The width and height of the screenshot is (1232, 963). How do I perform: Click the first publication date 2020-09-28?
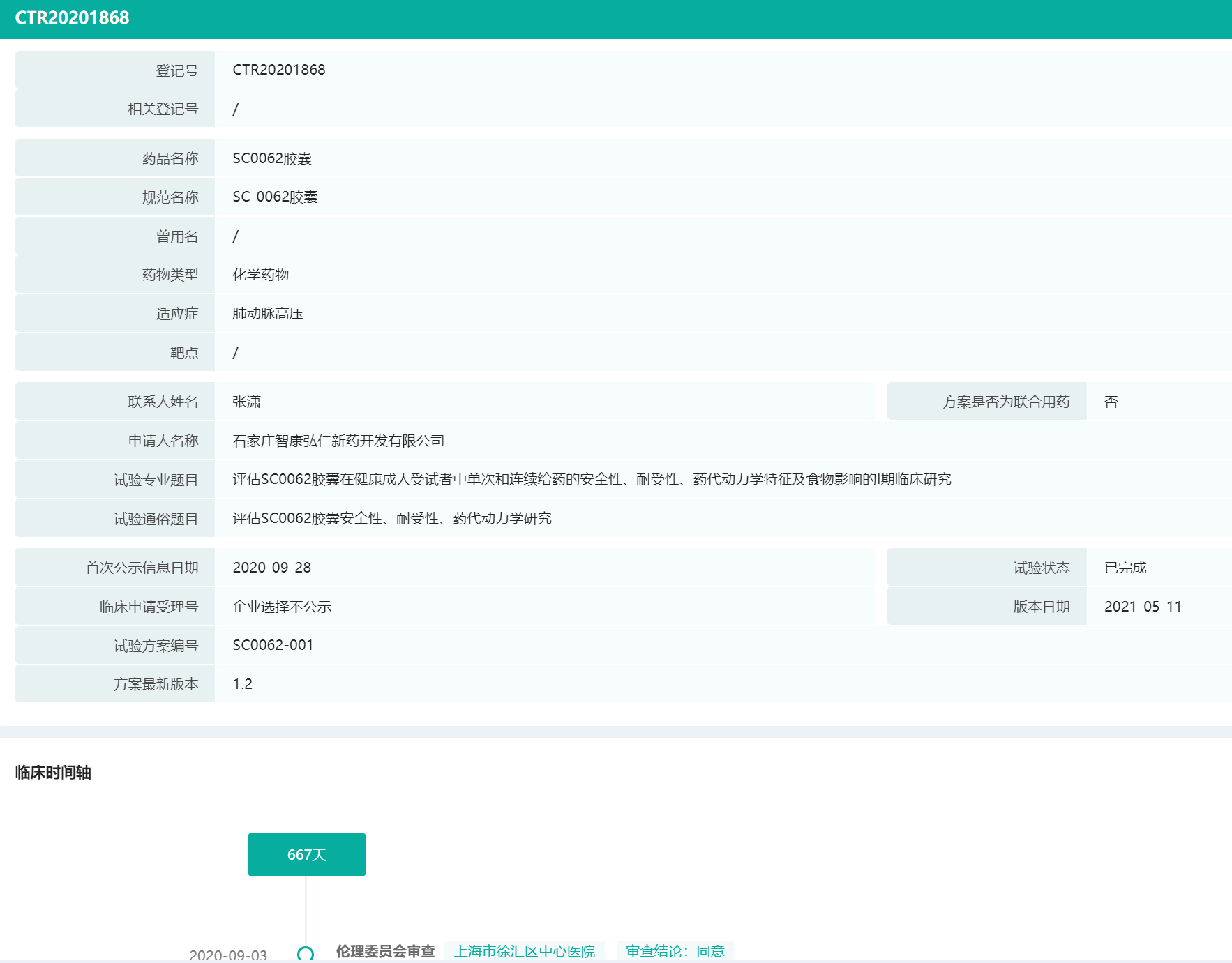271,568
